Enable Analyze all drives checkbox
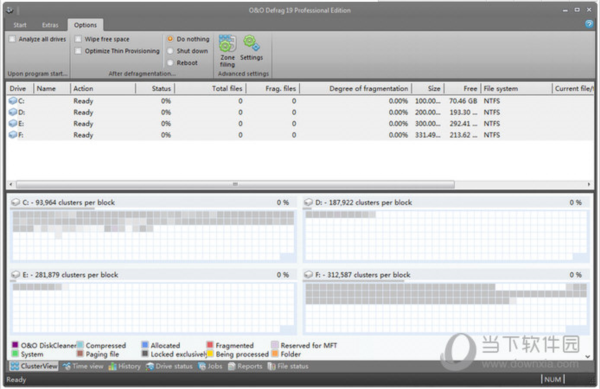This screenshot has height=389, width=600. pyautogui.click(x=13, y=39)
